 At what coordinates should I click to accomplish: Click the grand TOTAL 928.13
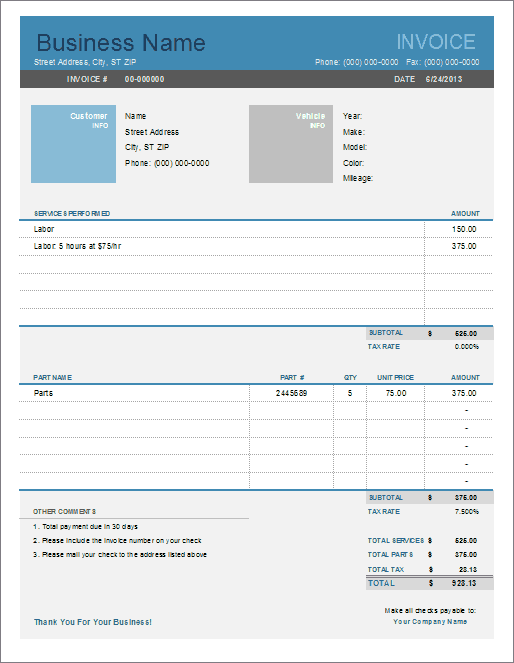coord(464,584)
